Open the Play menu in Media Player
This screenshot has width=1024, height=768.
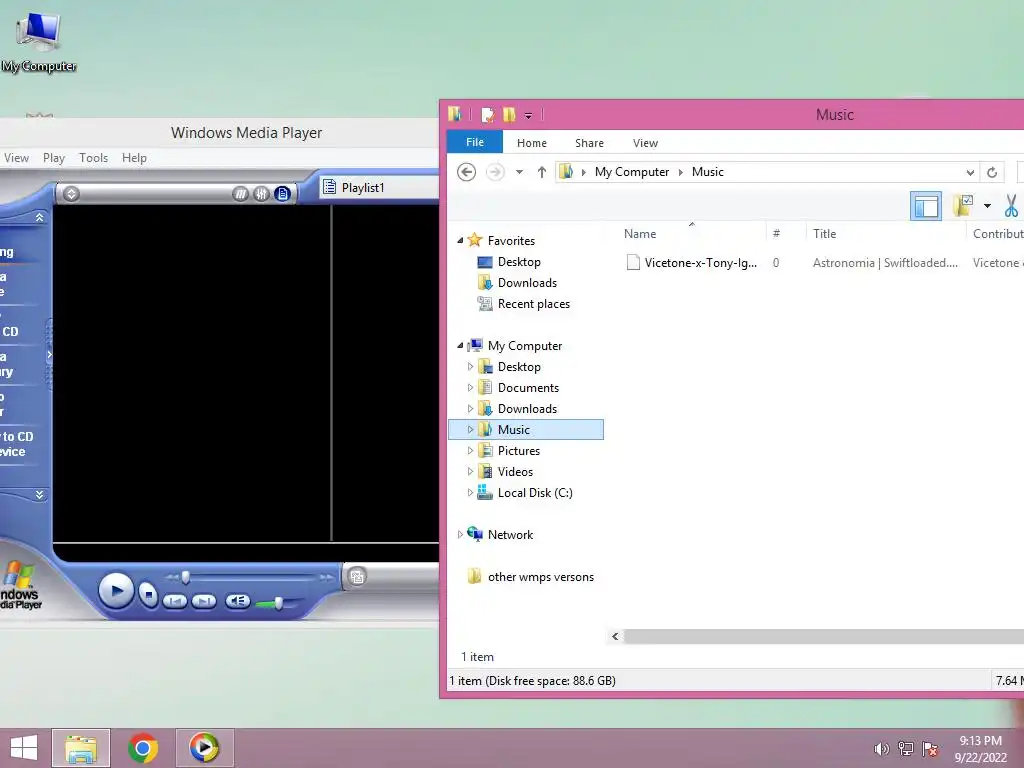[x=54, y=158]
